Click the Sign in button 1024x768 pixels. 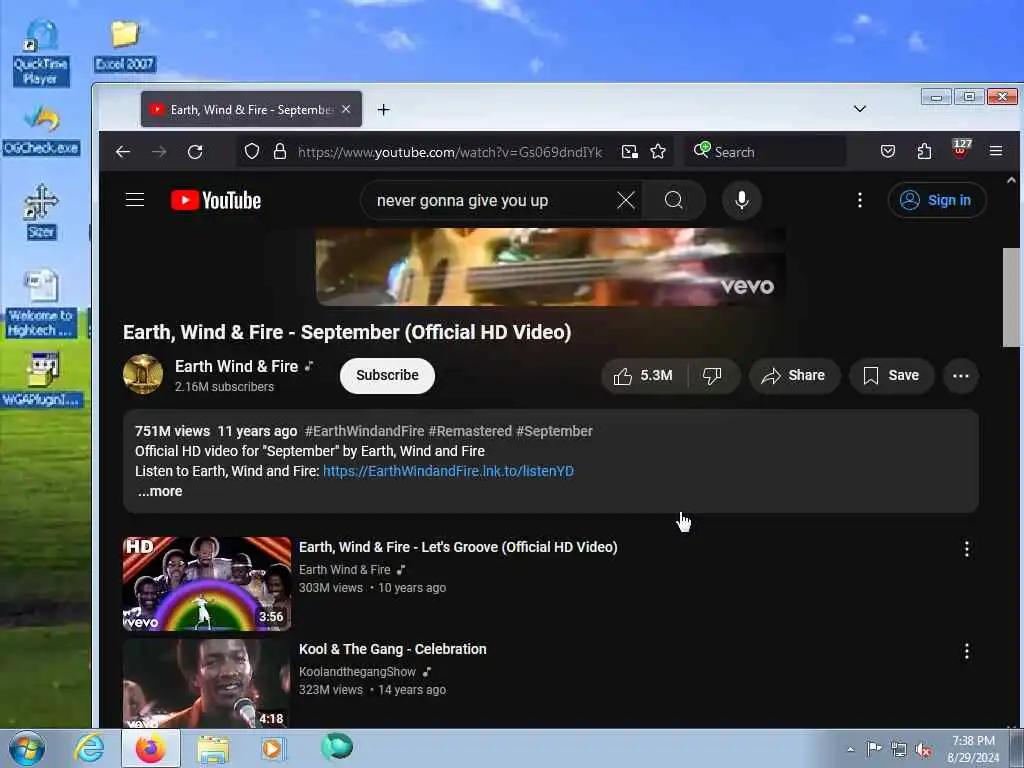click(x=936, y=200)
